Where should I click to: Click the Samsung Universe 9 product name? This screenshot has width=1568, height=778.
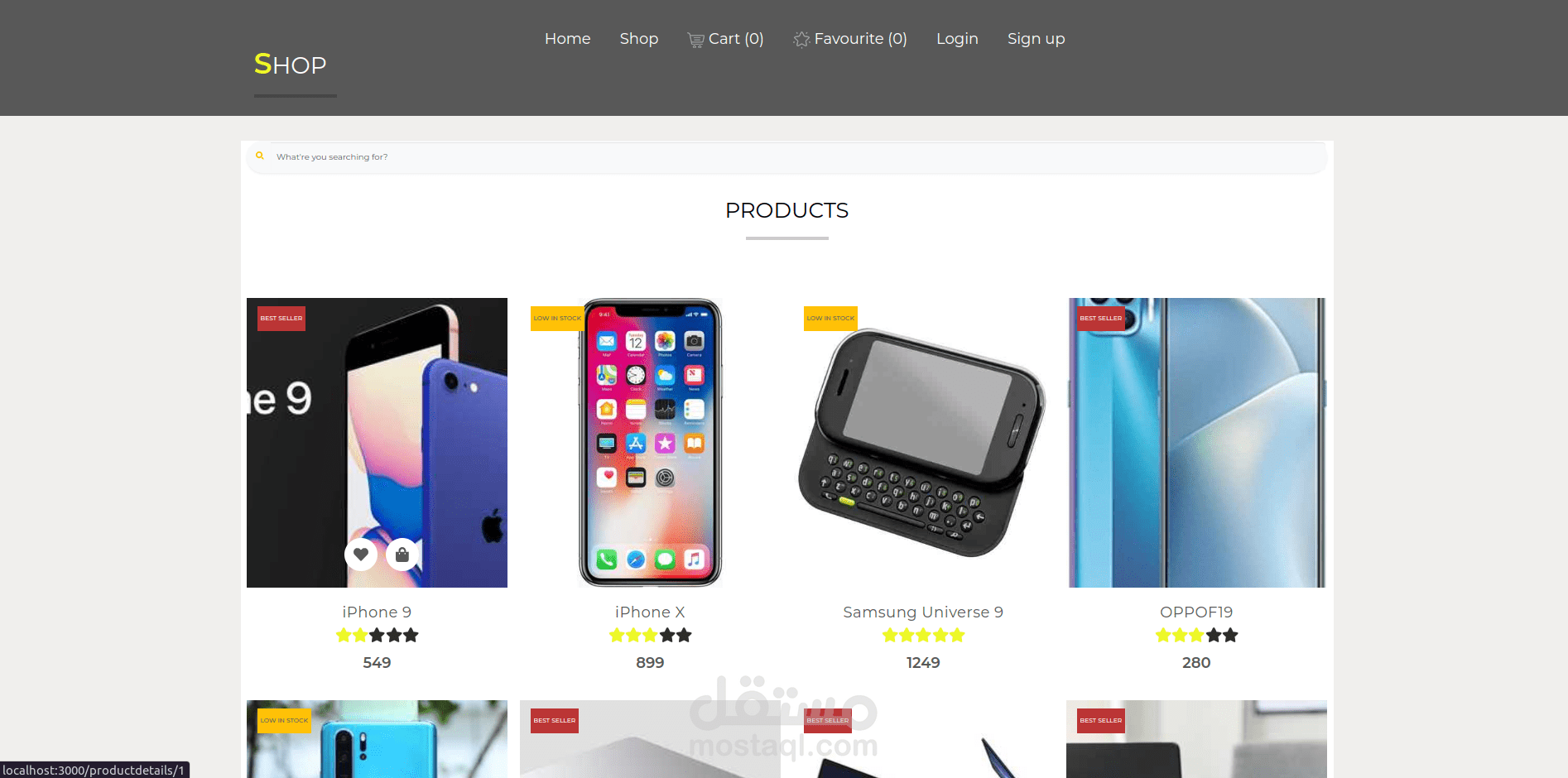(923, 612)
